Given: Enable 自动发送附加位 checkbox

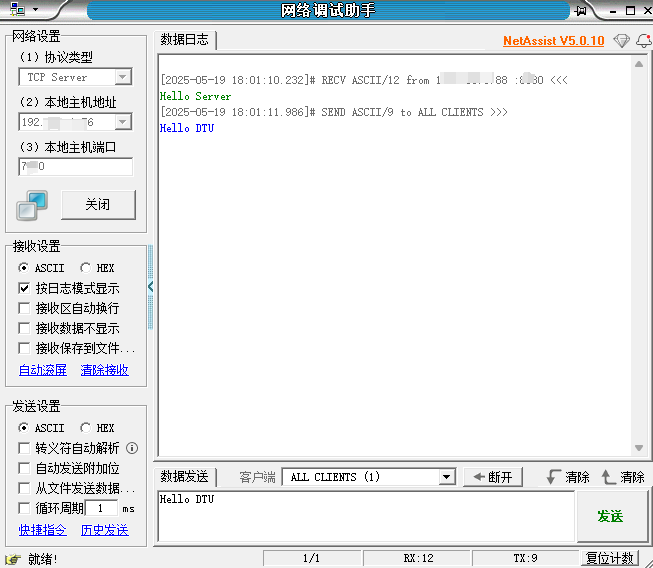Looking at the screenshot, I should pos(24,468).
